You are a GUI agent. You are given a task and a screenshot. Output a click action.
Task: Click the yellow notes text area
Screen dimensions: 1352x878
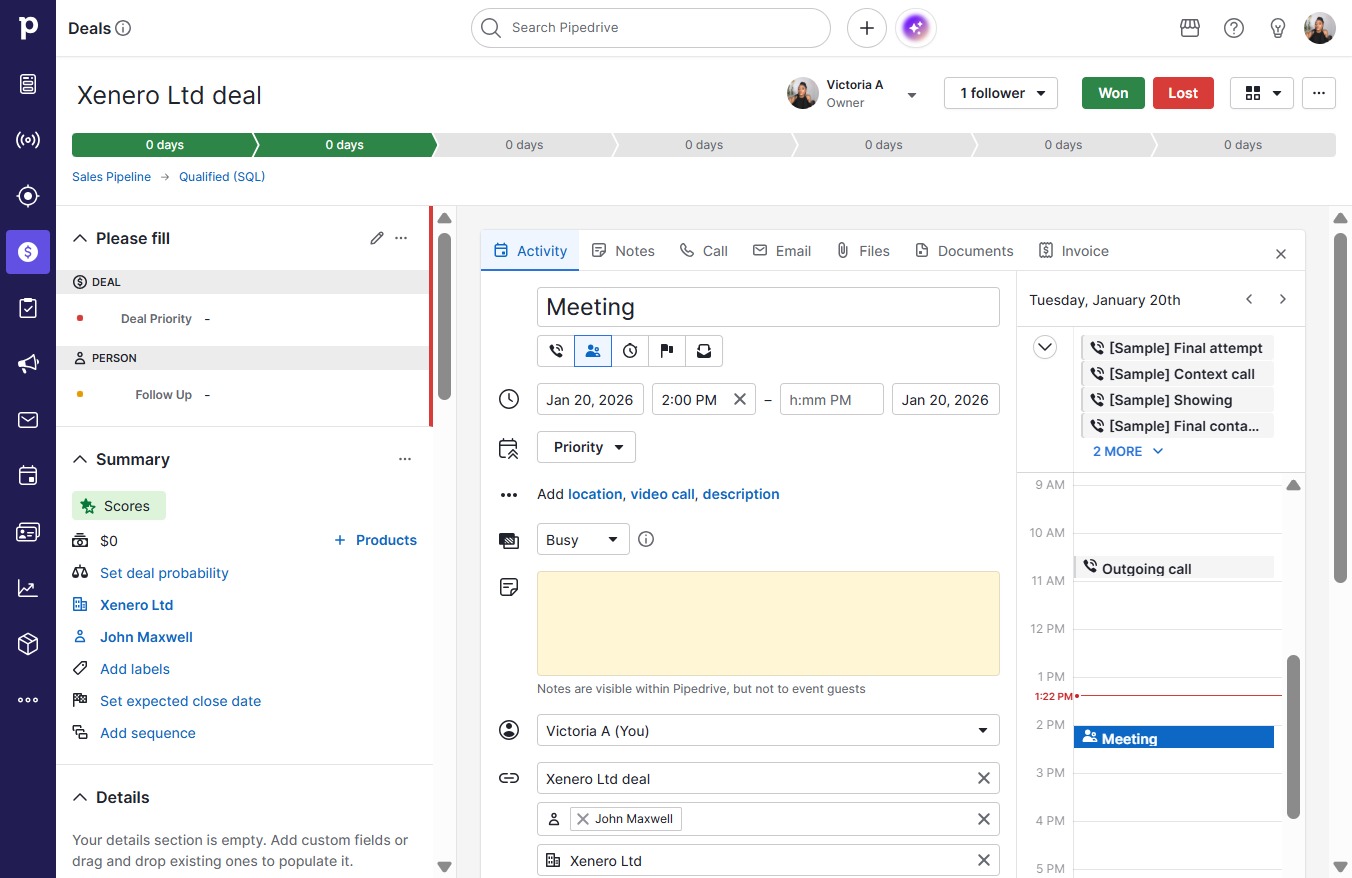(x=768, y=623)
